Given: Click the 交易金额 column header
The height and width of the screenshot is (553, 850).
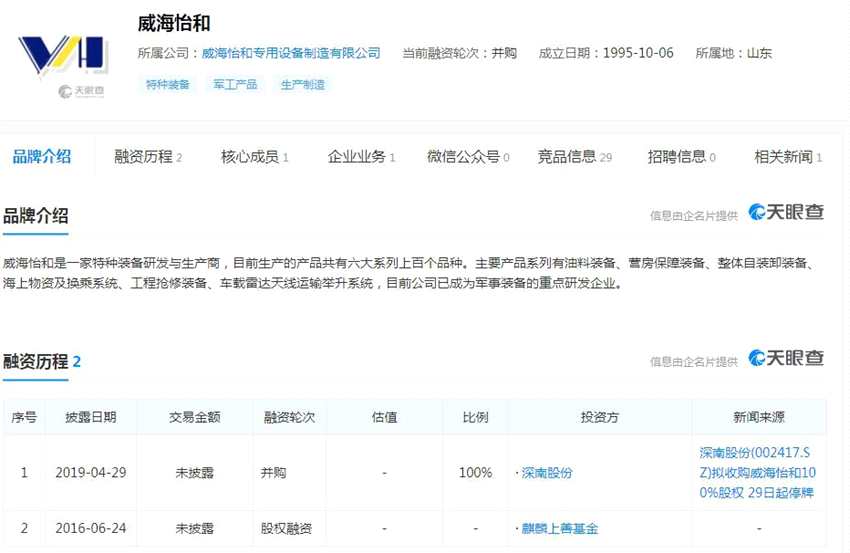Looking at the screenshot, I should coord(194,417).
